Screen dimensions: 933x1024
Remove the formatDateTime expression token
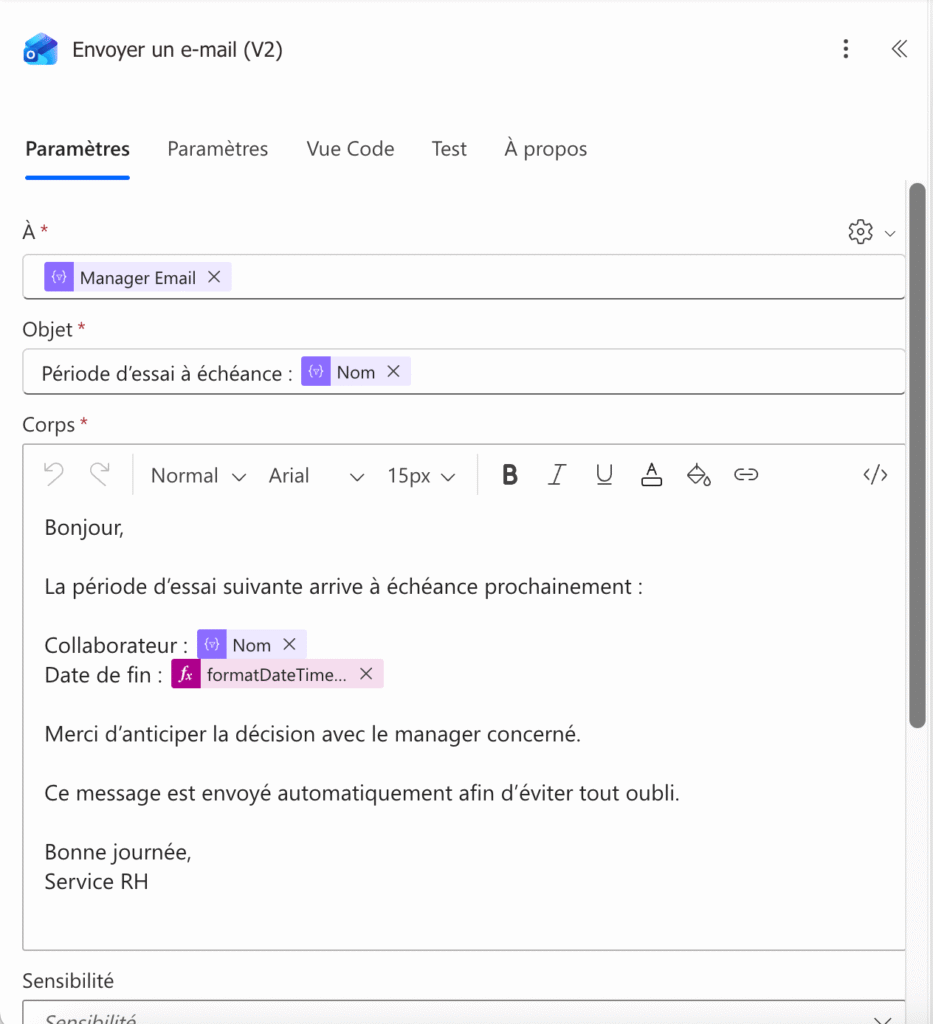click(x=366, y=674)
